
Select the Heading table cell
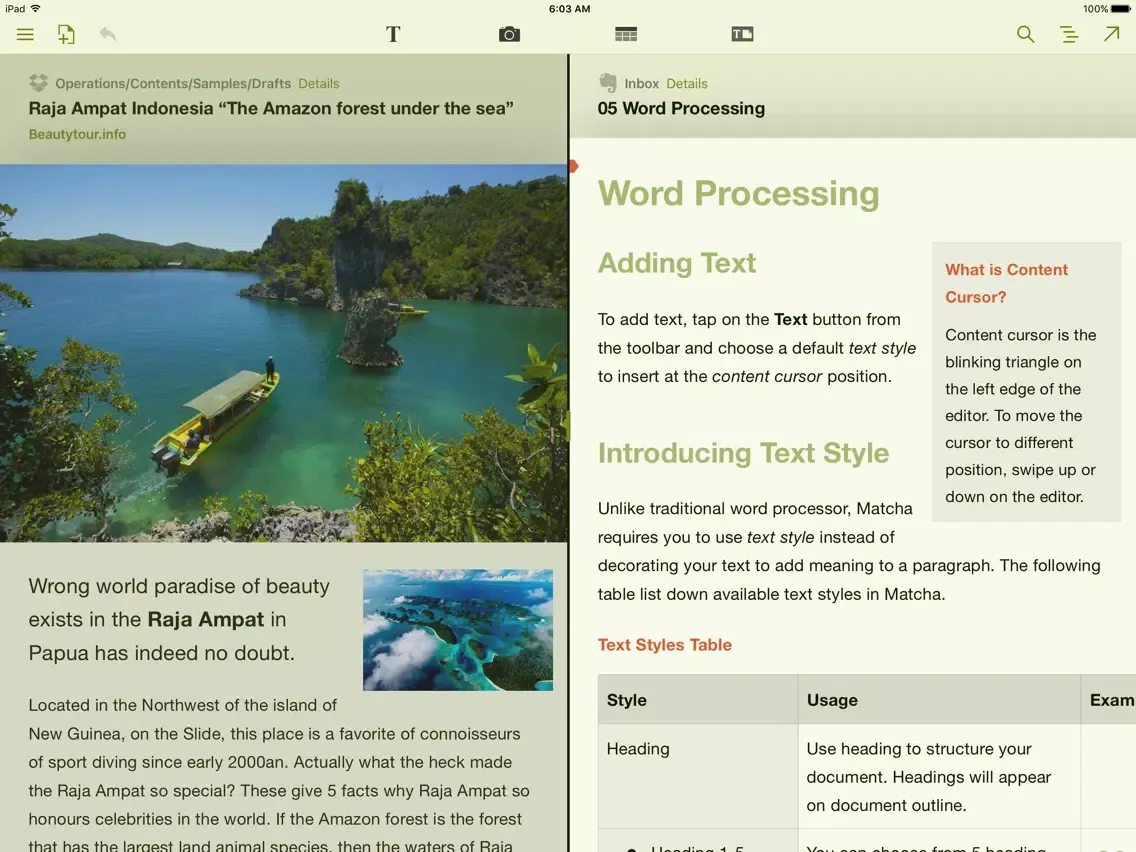click(698, 777)
